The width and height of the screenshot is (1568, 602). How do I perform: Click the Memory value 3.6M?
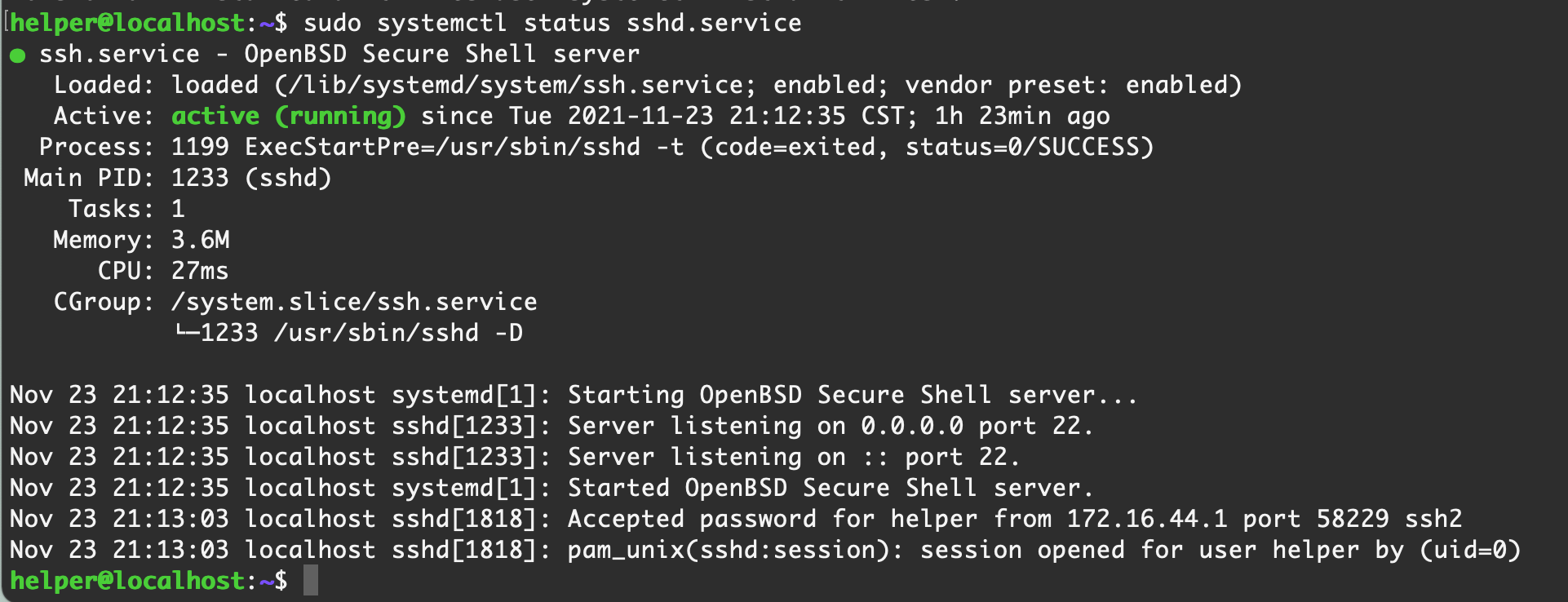point(201,241)
